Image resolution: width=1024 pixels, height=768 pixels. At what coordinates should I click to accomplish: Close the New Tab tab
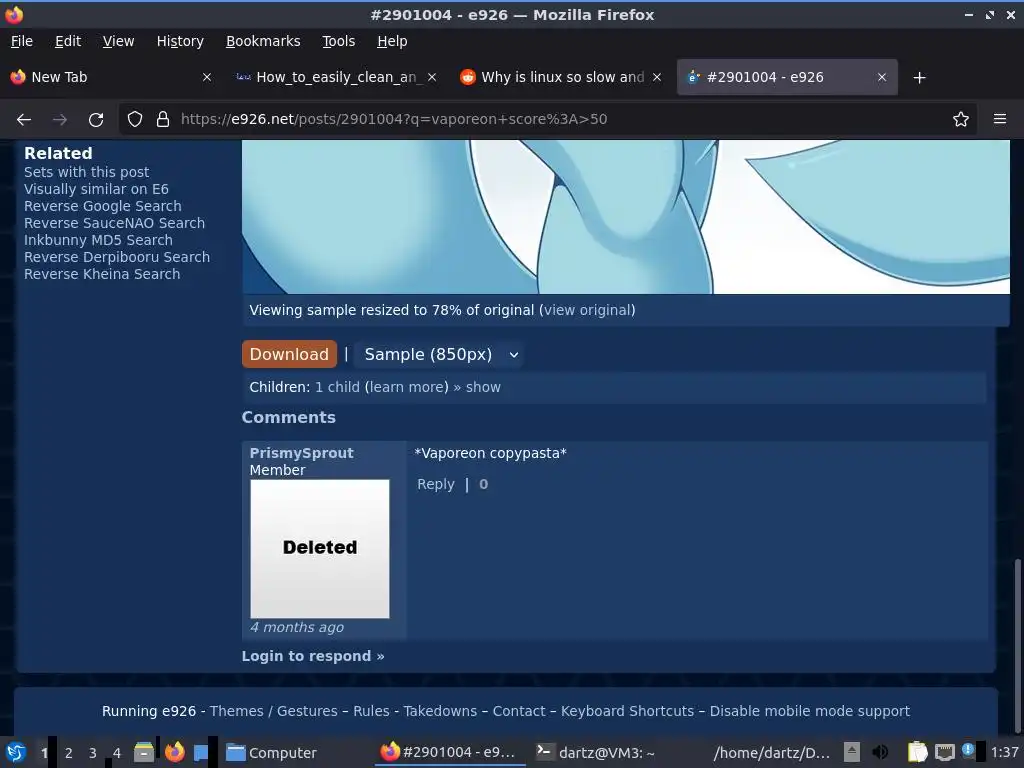tap(206, 77)
